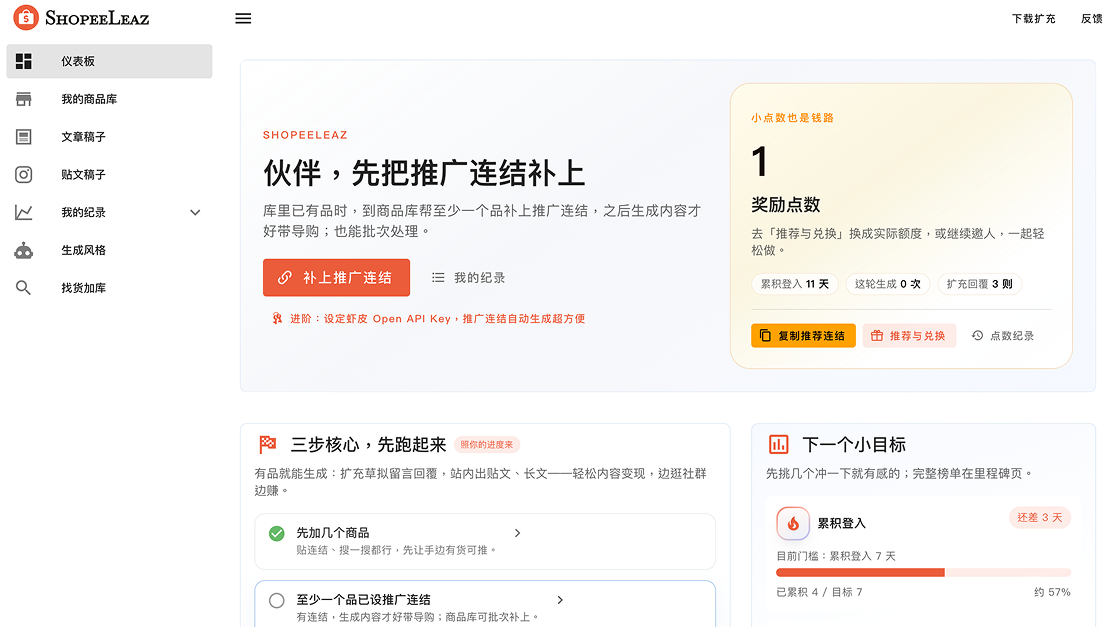Click the 补上推广连结 button
Image resolution: width=1116 pixels, height=627 pixels.
[336, 278]
